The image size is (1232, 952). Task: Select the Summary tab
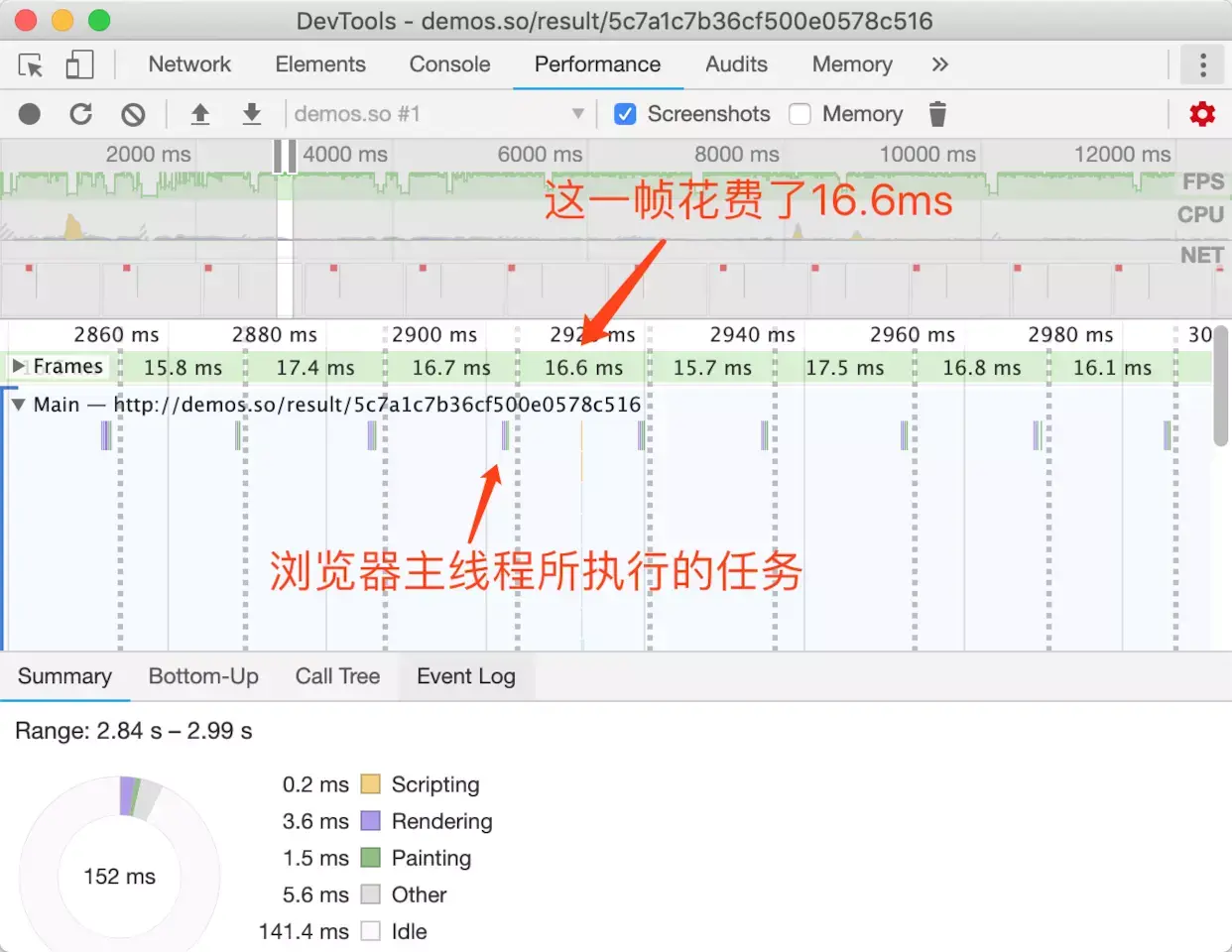pos(64,676)
